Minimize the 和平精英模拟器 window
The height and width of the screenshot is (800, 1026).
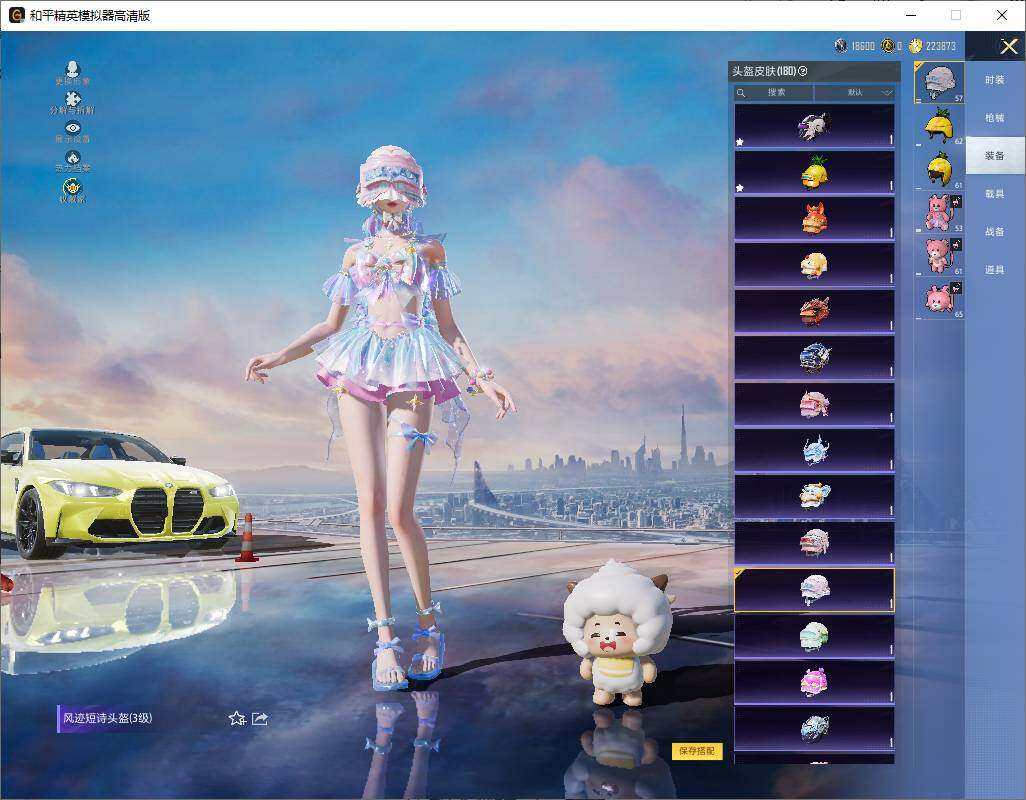click(911, 15)
